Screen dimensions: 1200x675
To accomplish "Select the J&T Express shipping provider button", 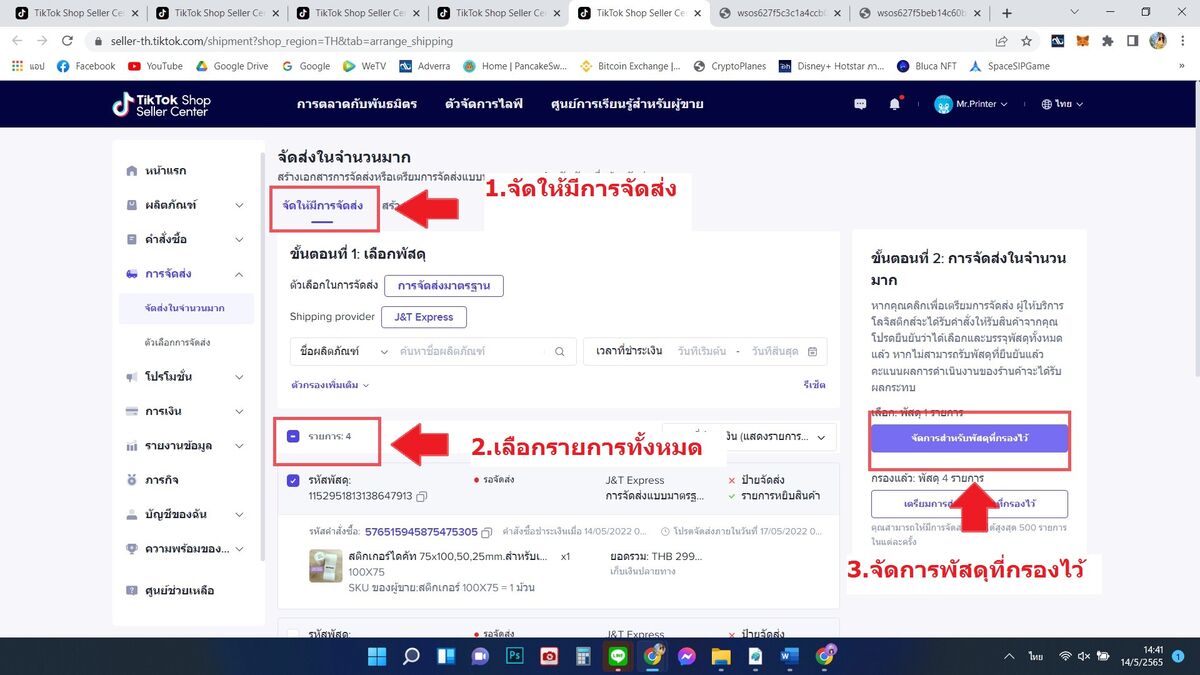I will 424,317.
